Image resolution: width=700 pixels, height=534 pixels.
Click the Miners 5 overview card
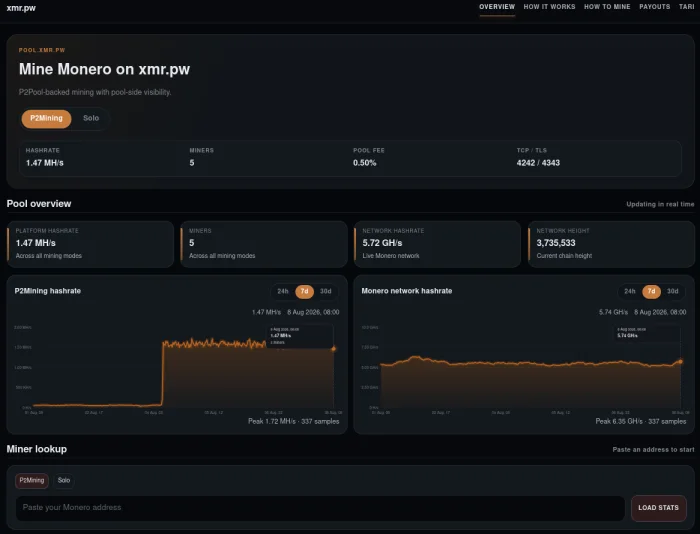click(x=264, y=244)
